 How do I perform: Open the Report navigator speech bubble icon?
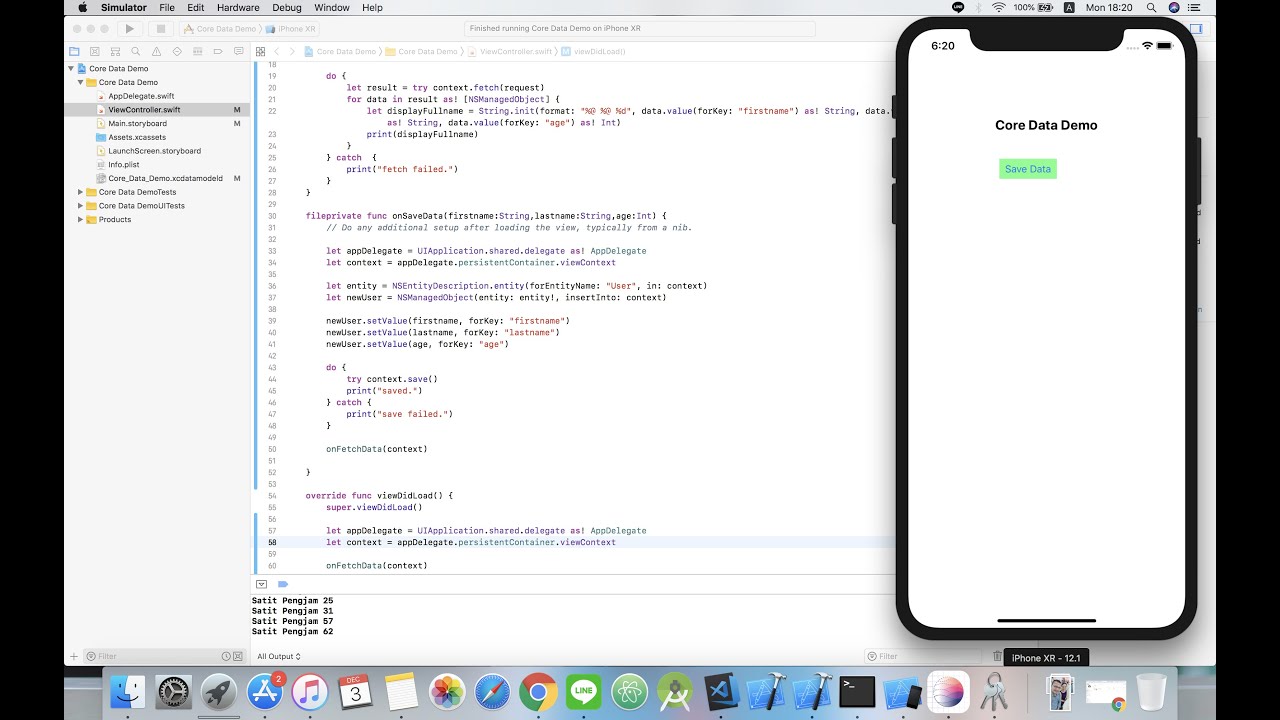239,51
